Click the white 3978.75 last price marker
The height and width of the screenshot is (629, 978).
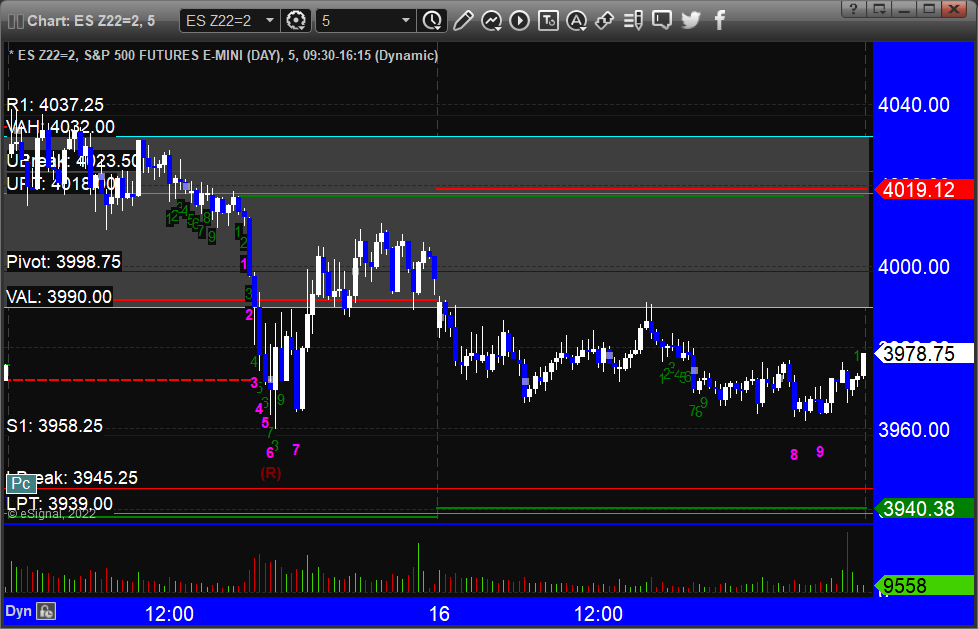coord(924,354)
